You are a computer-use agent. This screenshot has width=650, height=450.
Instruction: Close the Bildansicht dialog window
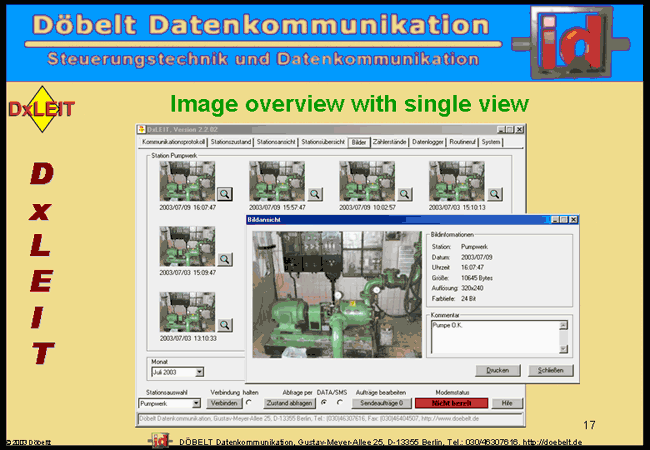pyautogui.click(x=573, y=220)
